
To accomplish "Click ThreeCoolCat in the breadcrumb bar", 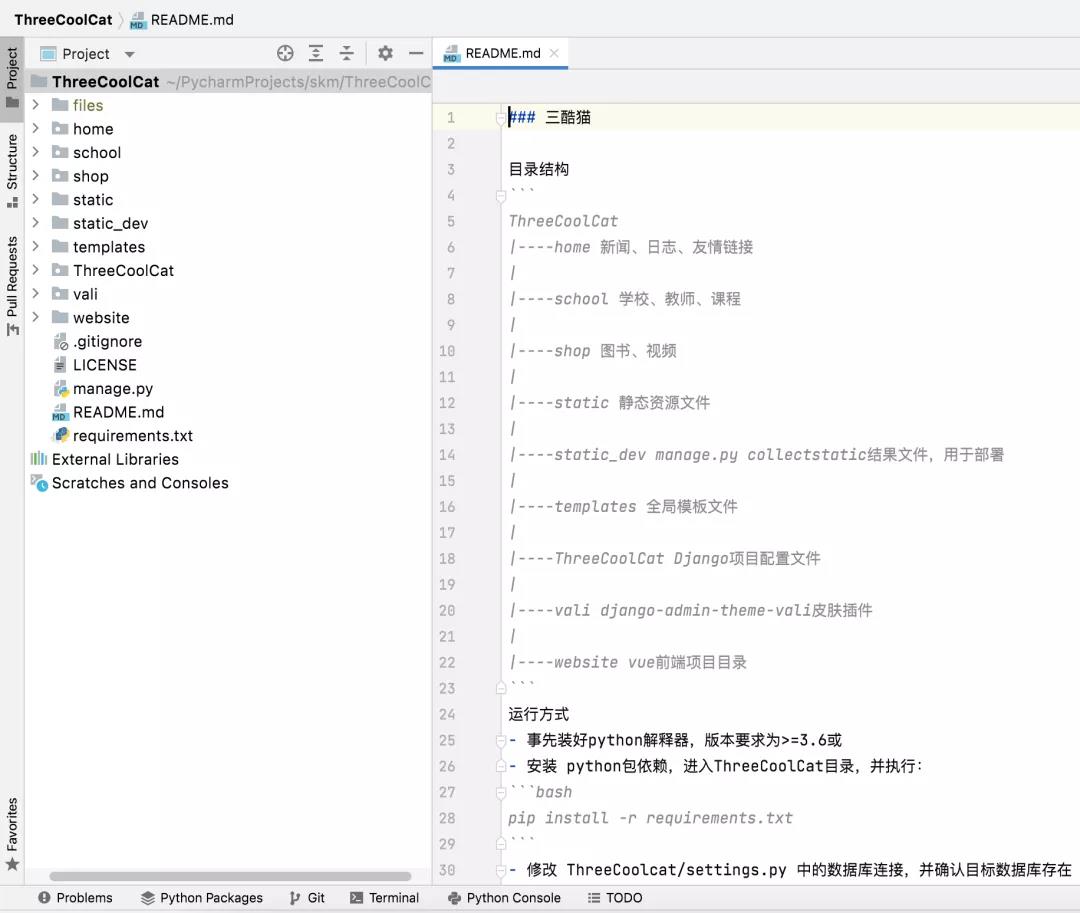I will (x=63, y=19).
